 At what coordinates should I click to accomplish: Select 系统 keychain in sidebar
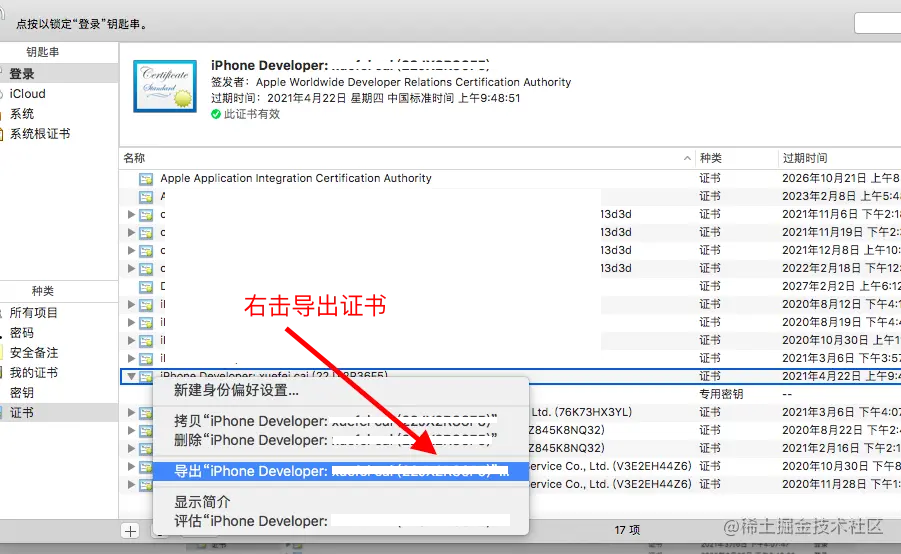pyautogui.click(x=59, y=114)
